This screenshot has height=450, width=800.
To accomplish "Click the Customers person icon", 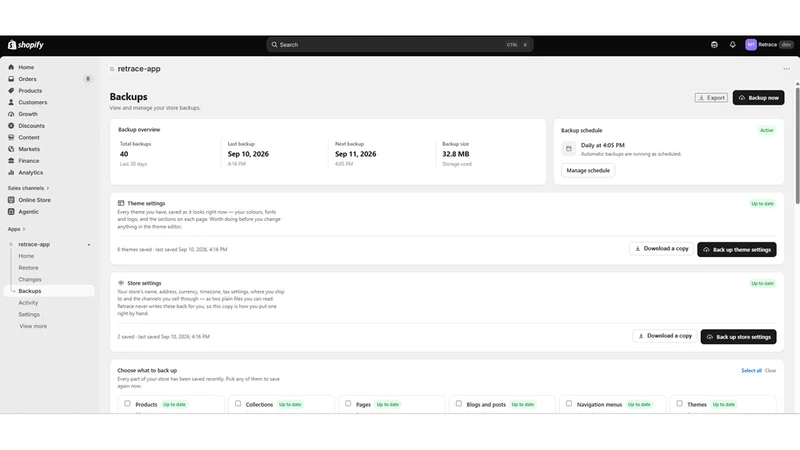I will point(11,103).
